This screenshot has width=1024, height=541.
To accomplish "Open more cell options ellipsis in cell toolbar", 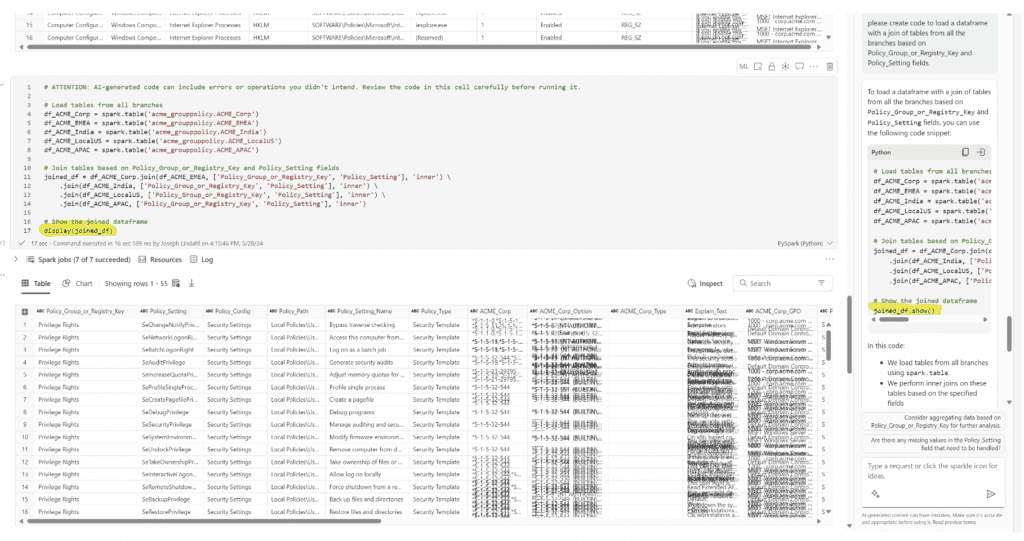I will 814,67.
